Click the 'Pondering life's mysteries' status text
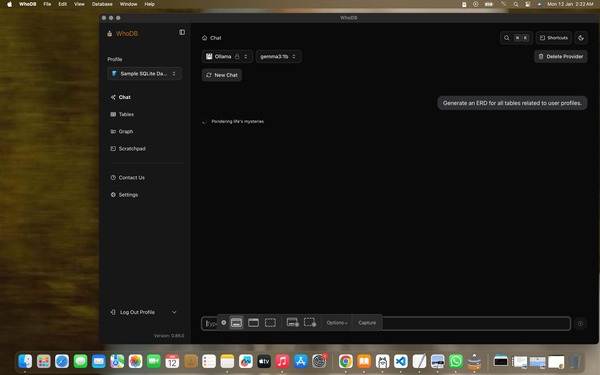Screen dimensions: 600x375 pyautogui.click(x=238, y=121)
